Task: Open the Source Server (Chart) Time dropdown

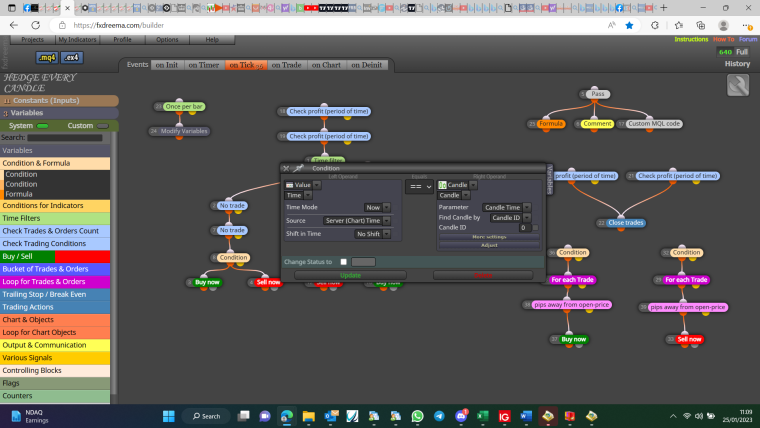Action: [357, 221]
